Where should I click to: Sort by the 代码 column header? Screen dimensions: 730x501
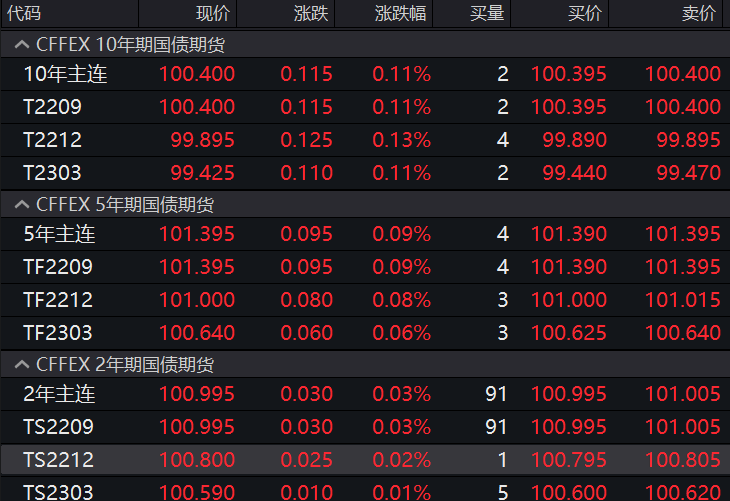pos(24,14)
